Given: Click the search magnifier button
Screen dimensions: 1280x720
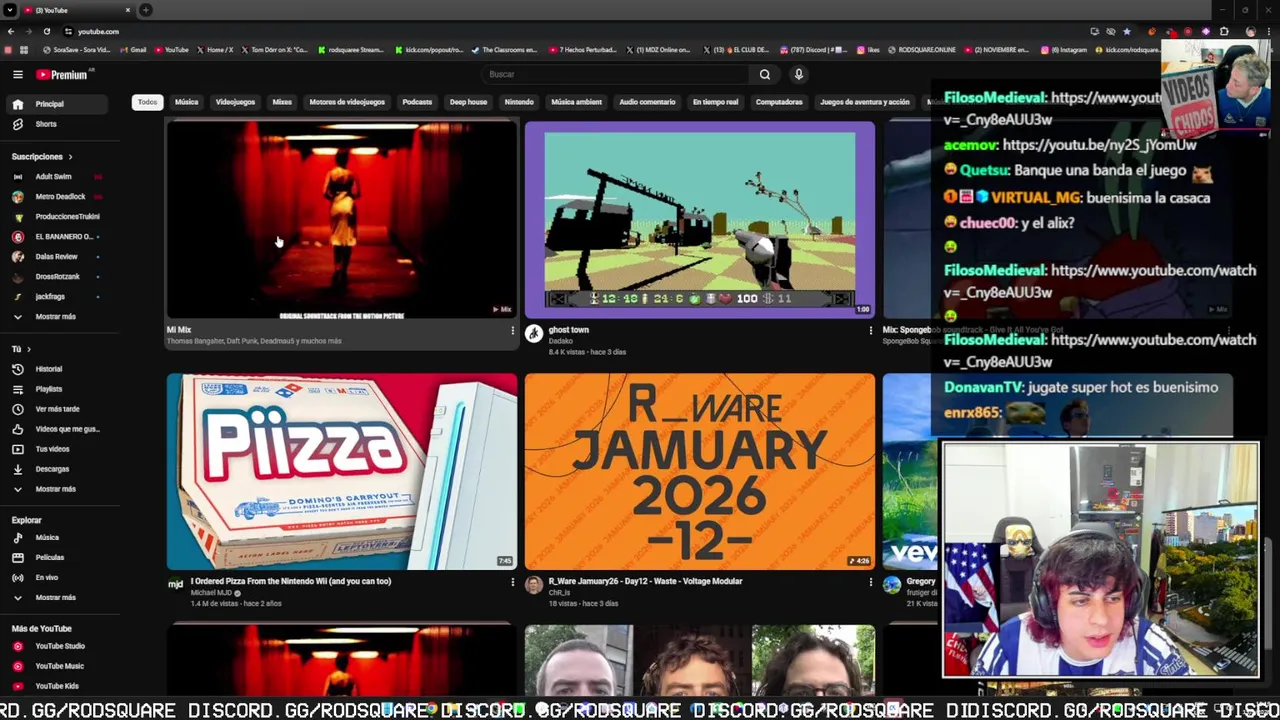Looking at the screenshot, I should (x=764, y=74).
